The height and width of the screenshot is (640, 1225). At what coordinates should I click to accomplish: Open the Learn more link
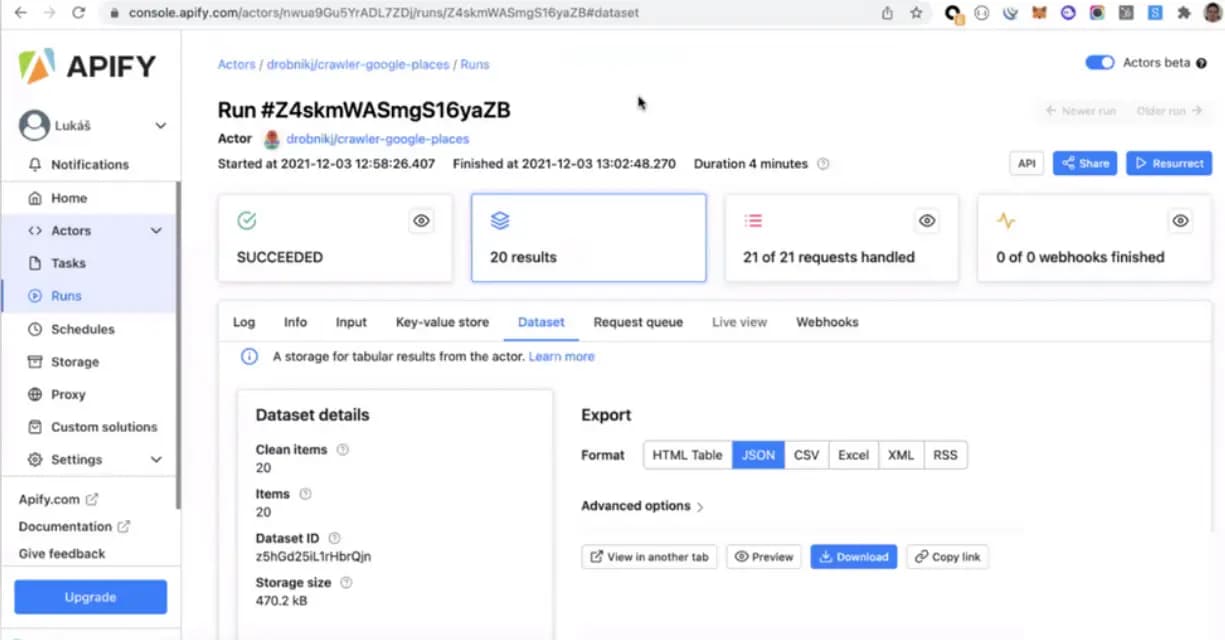[x=561, y=356]
